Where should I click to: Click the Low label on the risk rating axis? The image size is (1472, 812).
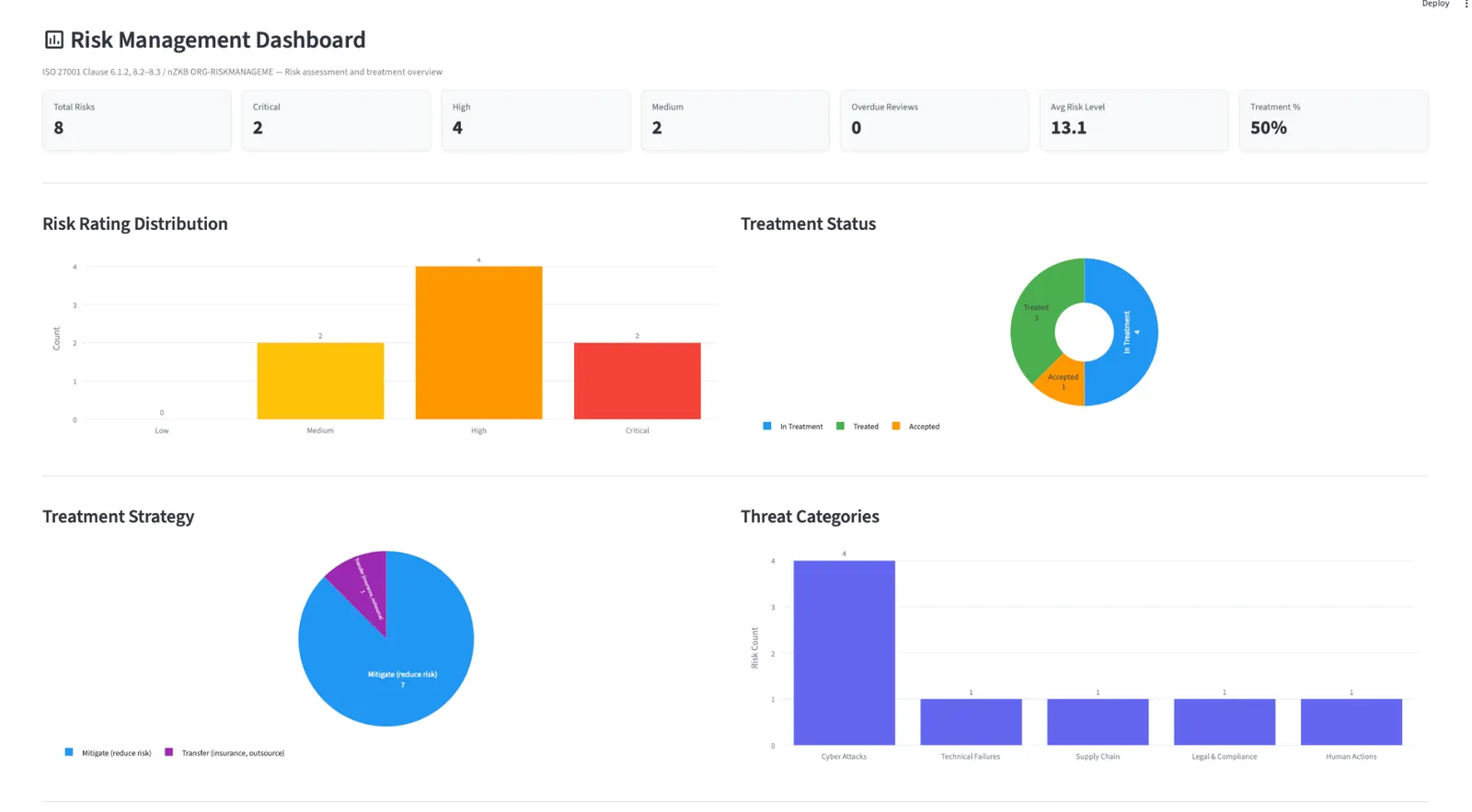pos(162,430)
